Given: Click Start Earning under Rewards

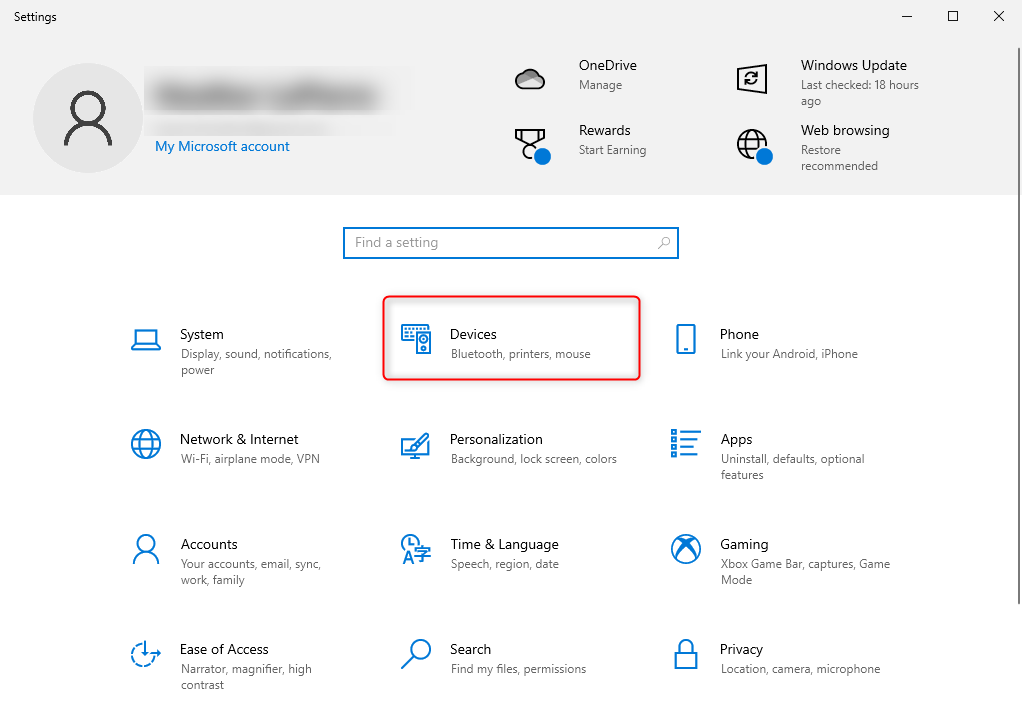Looking at the screenshot, I should click(612, 150).
